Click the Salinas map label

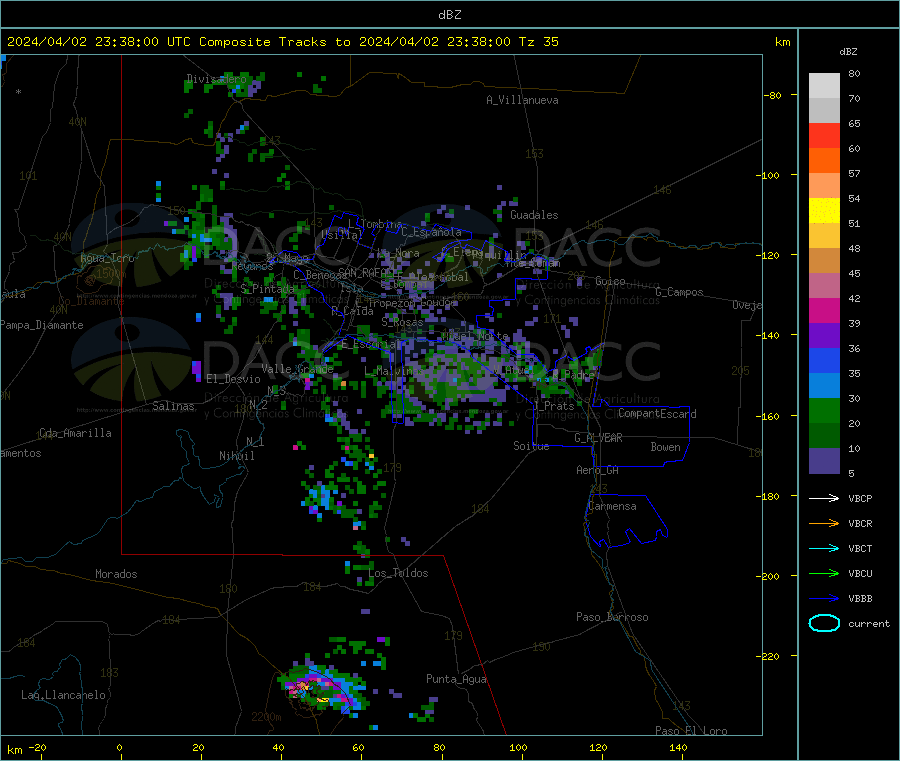173,406
